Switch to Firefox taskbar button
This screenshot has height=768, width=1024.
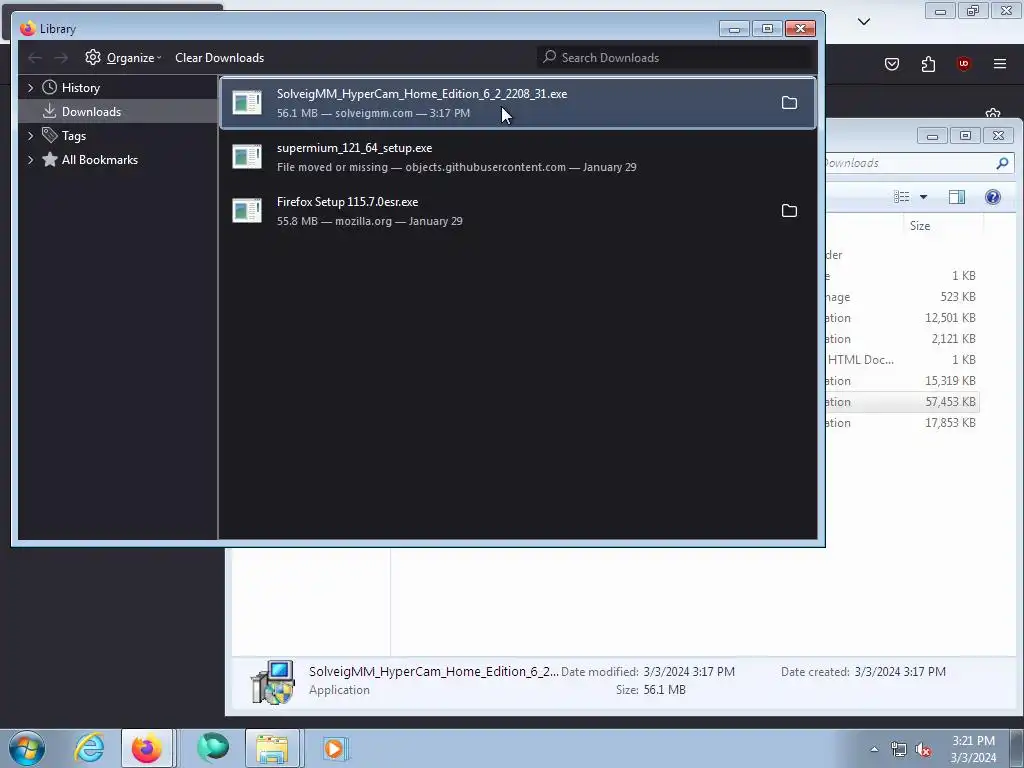tap(147, 748)
